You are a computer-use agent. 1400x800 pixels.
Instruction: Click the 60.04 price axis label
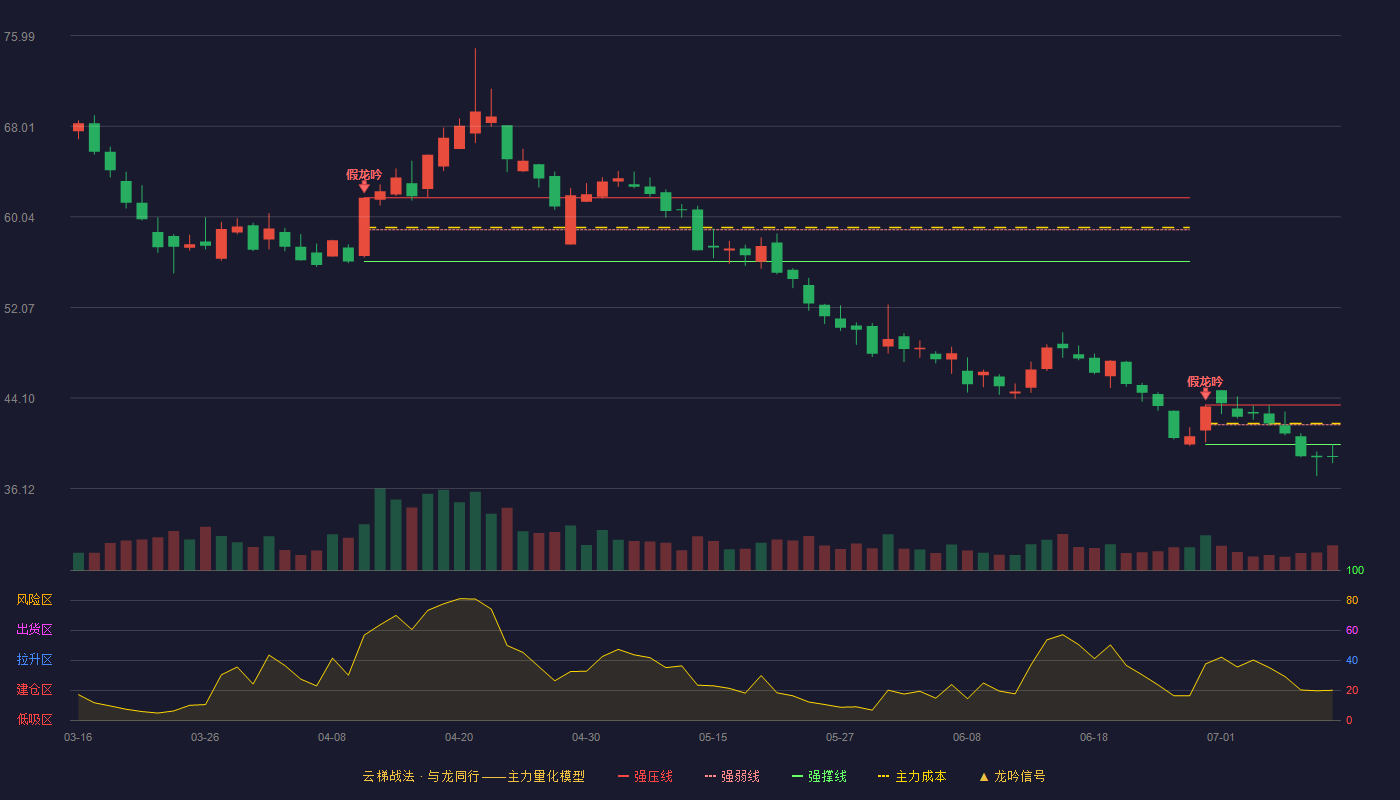tap(19, 218)
